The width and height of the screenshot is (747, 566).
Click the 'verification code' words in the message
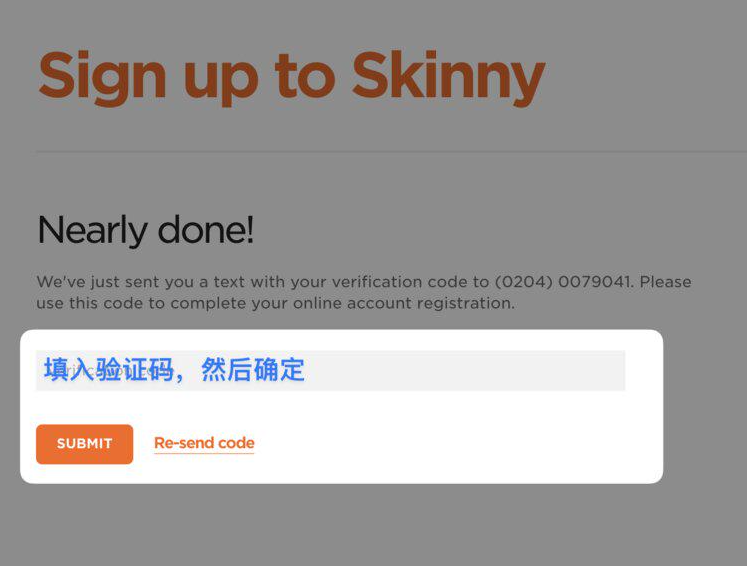(400, 282)
